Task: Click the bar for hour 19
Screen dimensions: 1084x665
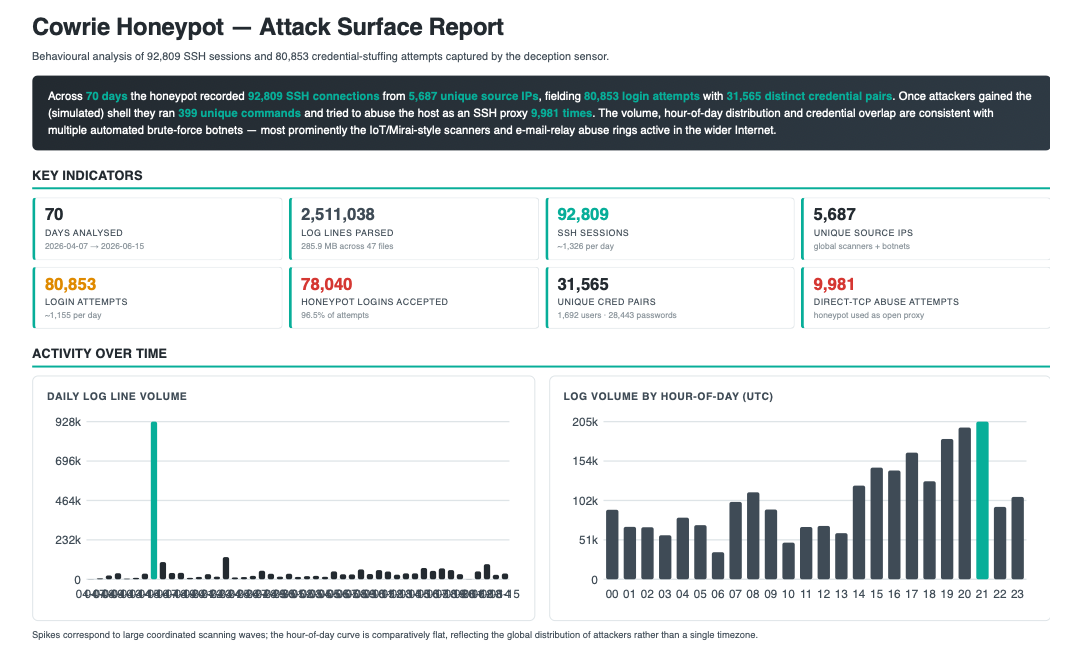Action: (x=946, y=509)
